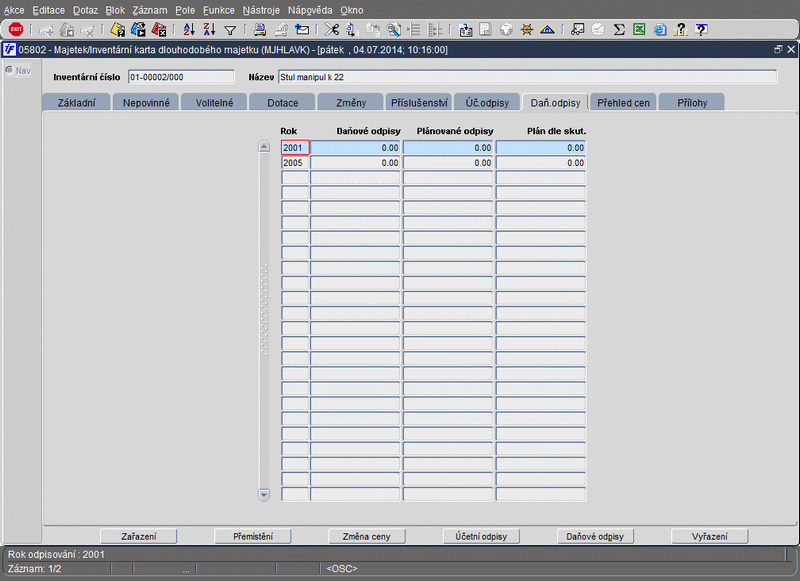Open the Akce menu
800x581 pixels.
click(14, 10)
